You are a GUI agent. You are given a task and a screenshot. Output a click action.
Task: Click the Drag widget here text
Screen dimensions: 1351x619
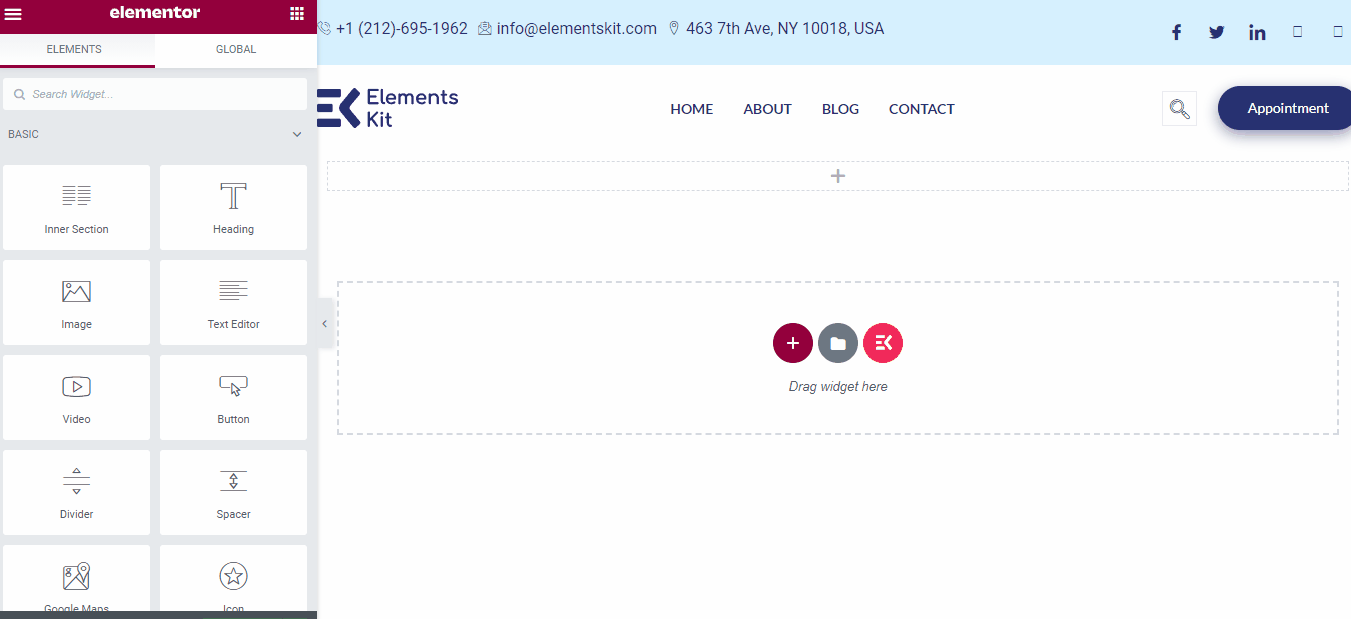(838, 386)
